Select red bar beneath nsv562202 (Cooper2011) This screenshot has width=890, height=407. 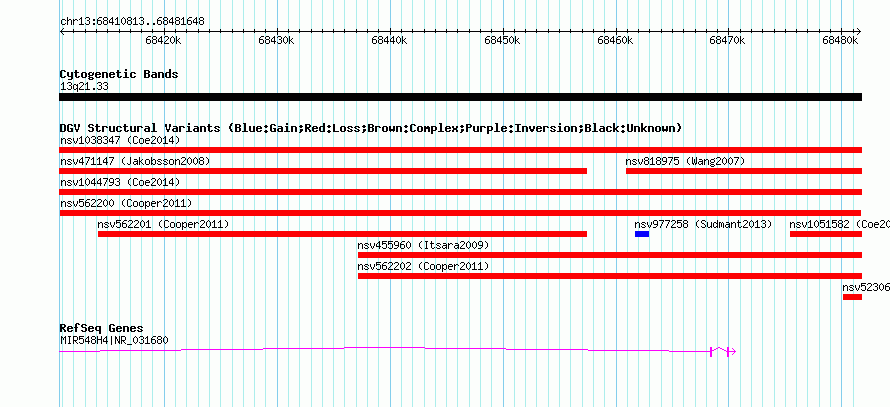pyautogui.click(x=610, y=276)
